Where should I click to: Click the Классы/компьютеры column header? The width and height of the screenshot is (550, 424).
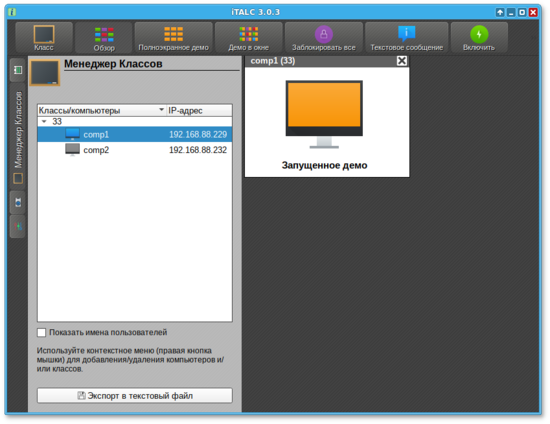102,110
